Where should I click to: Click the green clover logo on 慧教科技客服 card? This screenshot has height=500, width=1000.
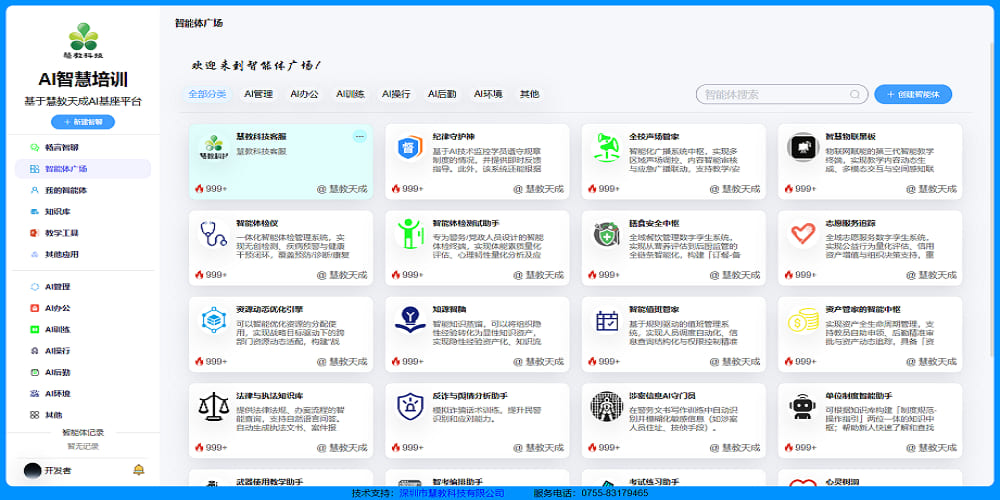214,147
